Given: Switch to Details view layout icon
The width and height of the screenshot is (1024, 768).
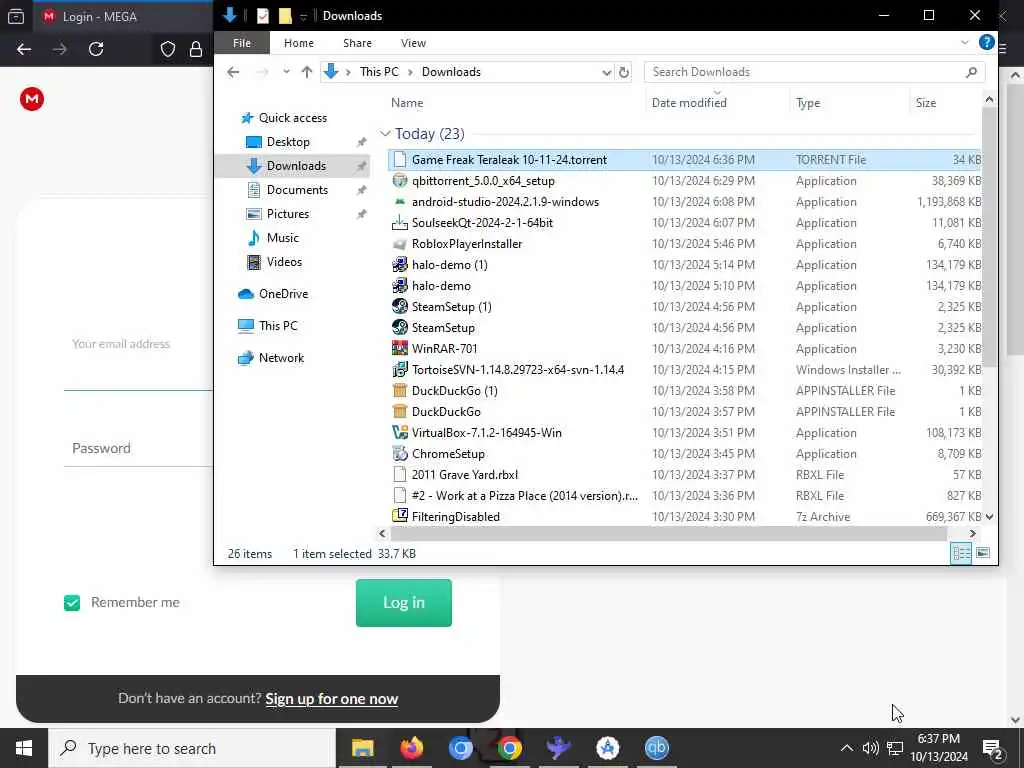Looking at the screenshot, I should tap(961, 553).
